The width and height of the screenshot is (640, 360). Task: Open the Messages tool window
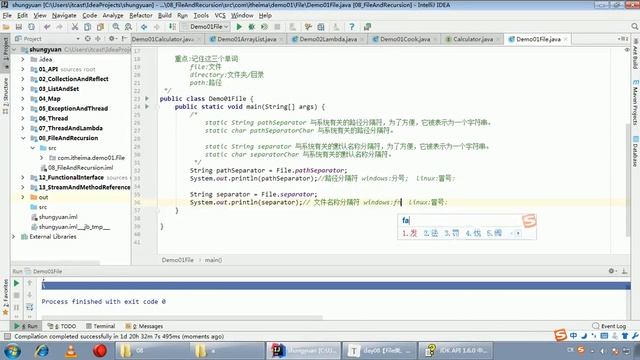click(x=144, y=326)
